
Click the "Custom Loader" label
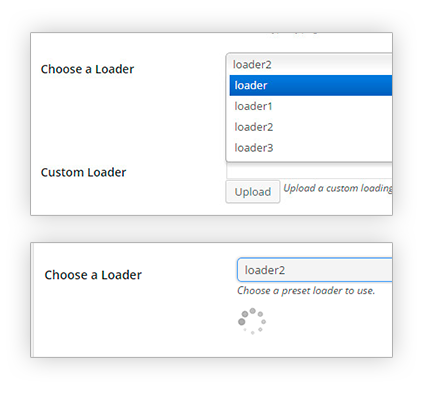pos(83,172)
